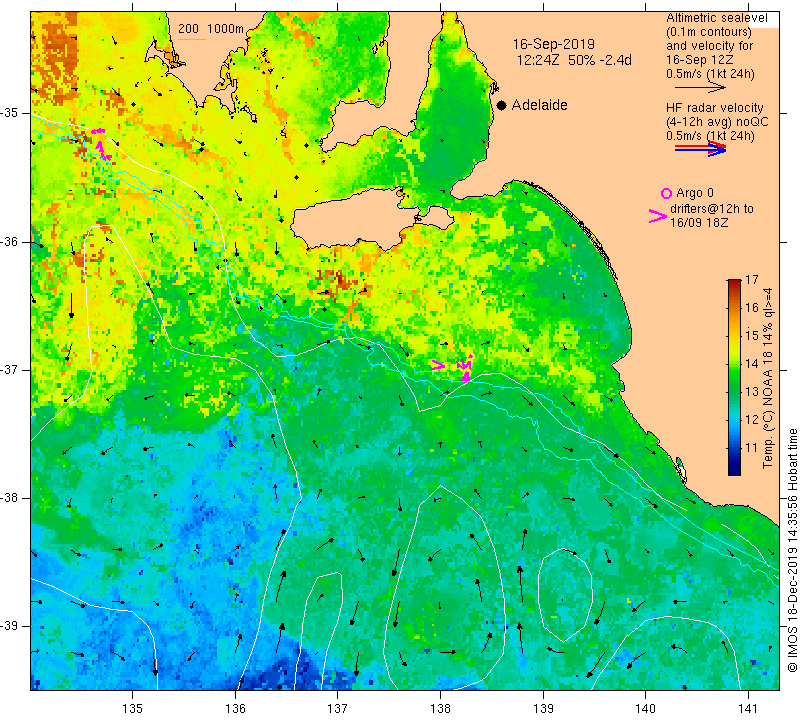Click the longitude label 138
800x720 pixels.
coord(440,708)
